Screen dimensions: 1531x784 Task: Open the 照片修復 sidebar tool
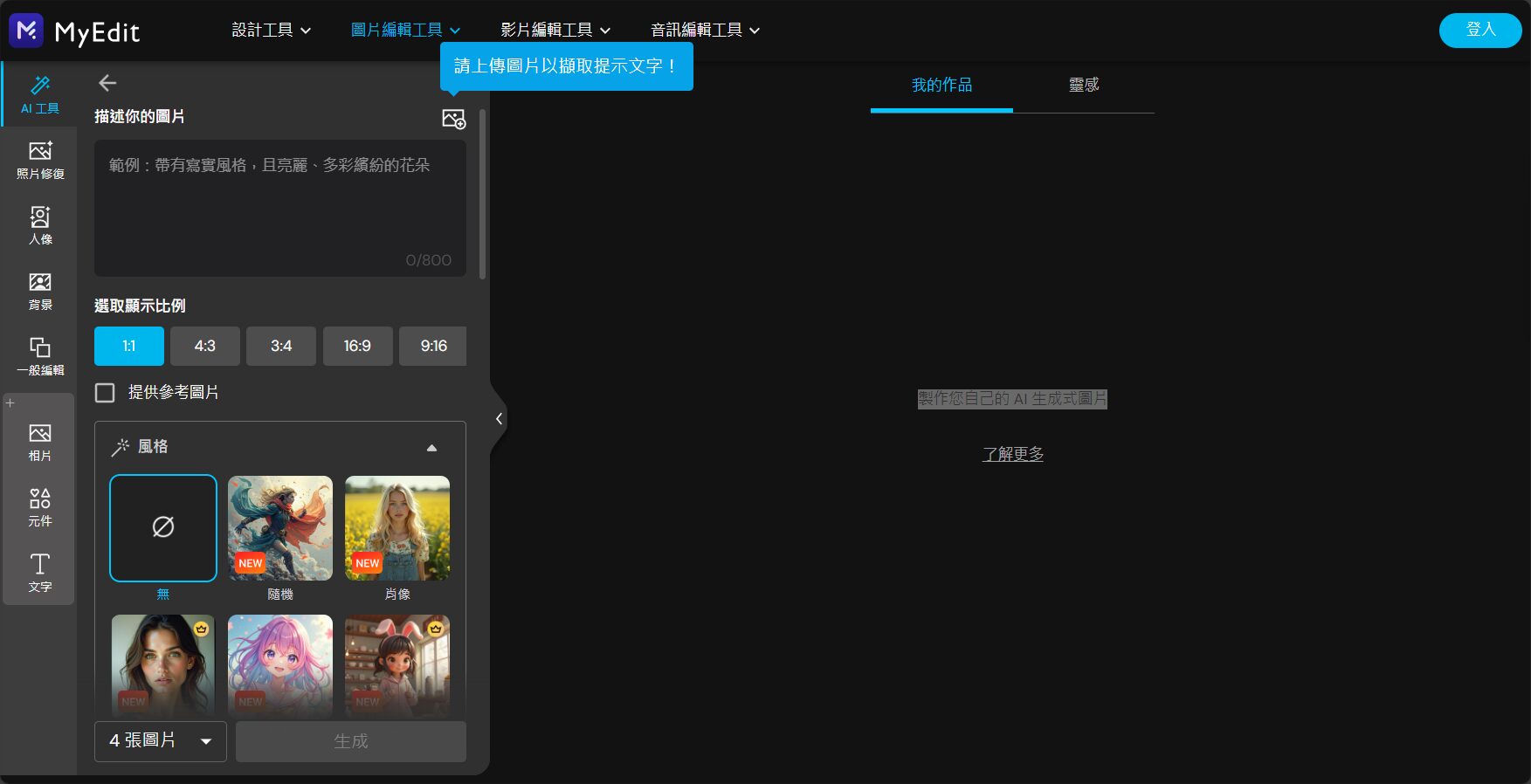(x=40, y=160)
